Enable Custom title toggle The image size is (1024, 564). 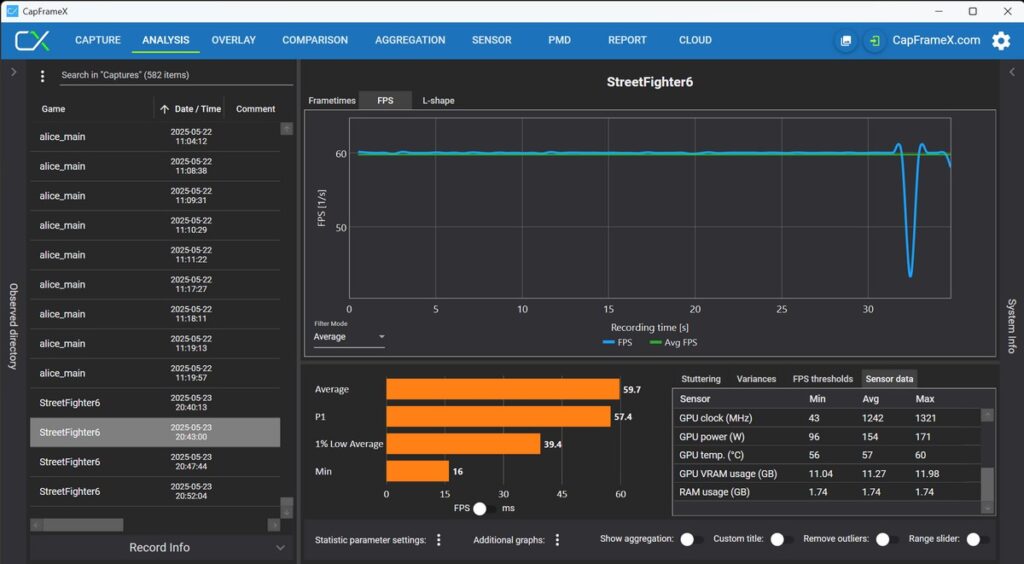point(781,539)
